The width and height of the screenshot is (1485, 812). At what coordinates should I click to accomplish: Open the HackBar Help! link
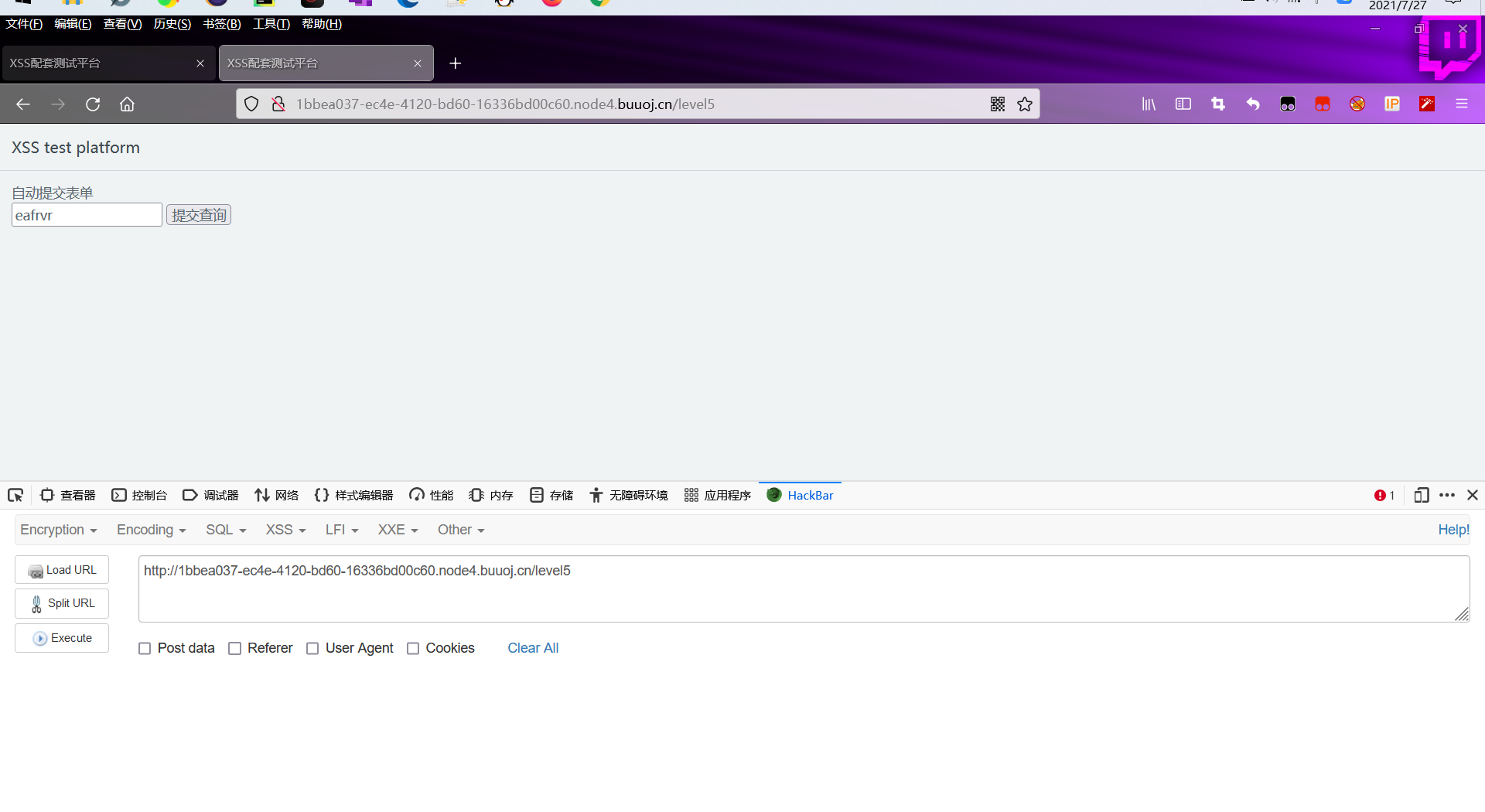coord(1453,530)
